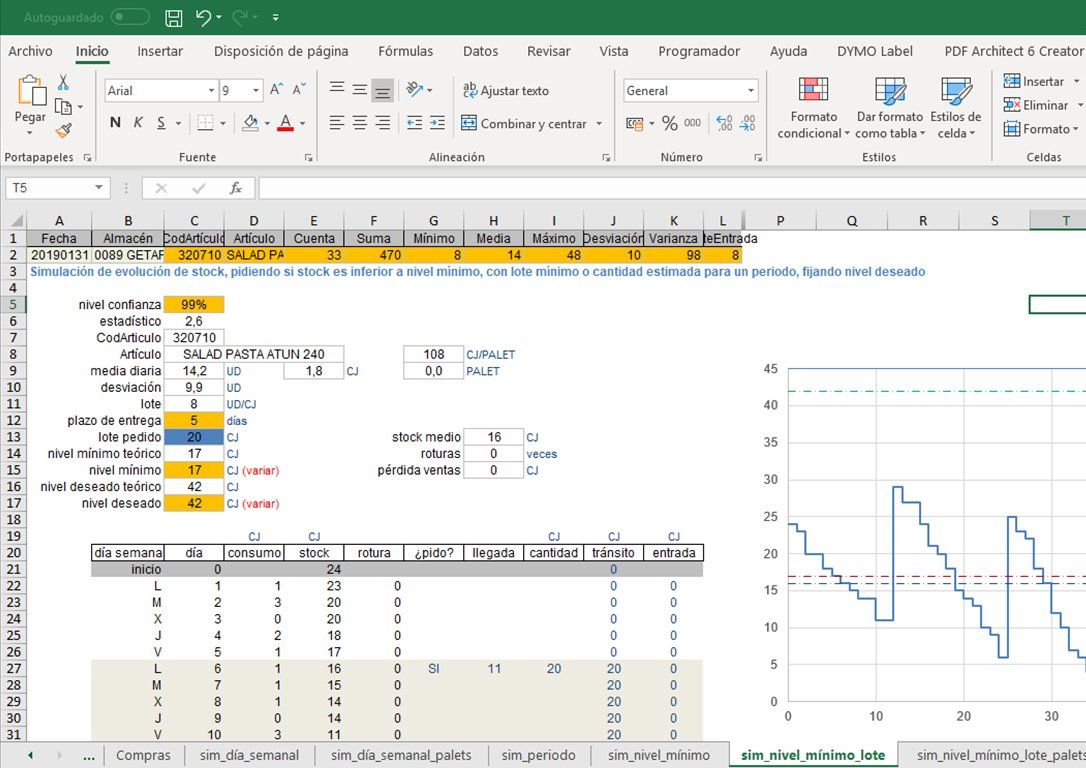Viewport: 1086px width, 768px height.
Task: Toggle italic K formatting
Action: click(138, 123)
